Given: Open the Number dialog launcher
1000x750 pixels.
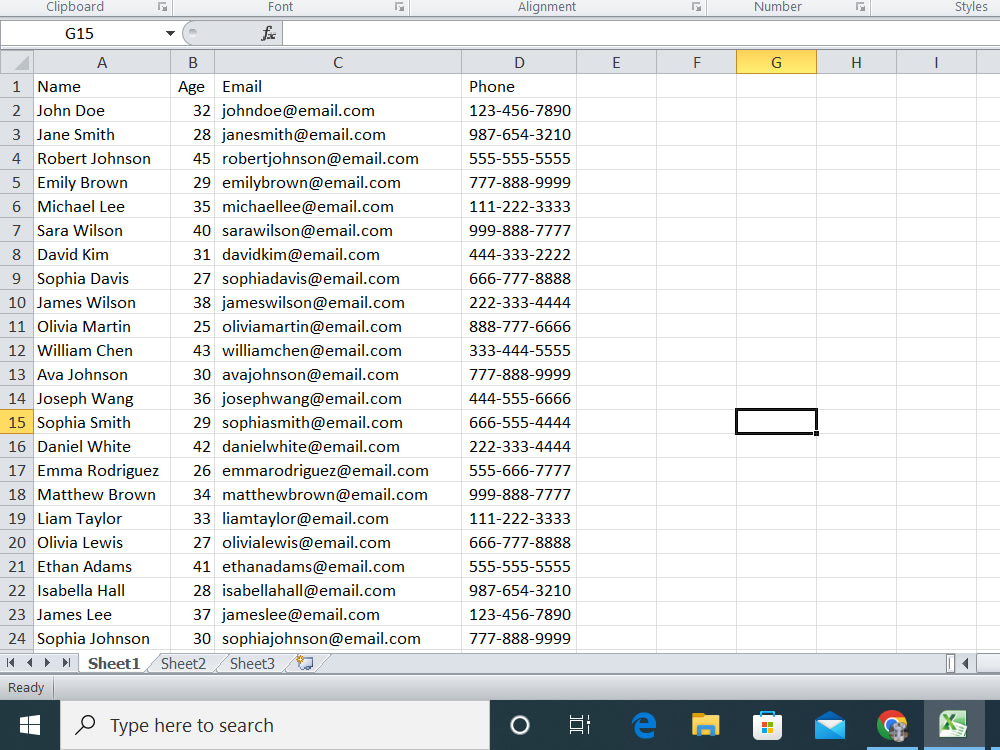Looking at the screenshot, I should pyautogui.click(x=860, y=7).
